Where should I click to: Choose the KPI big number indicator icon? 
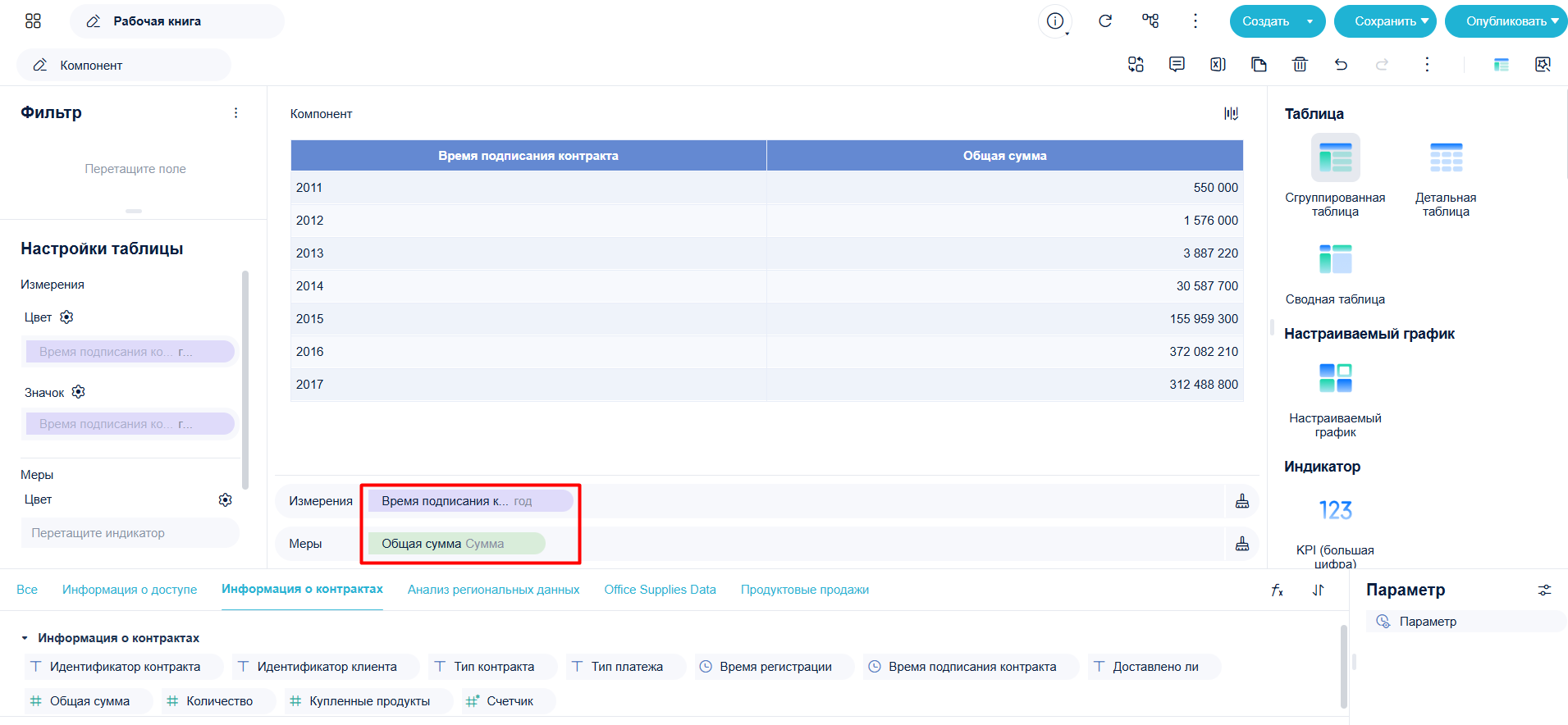pos(1335,510)
